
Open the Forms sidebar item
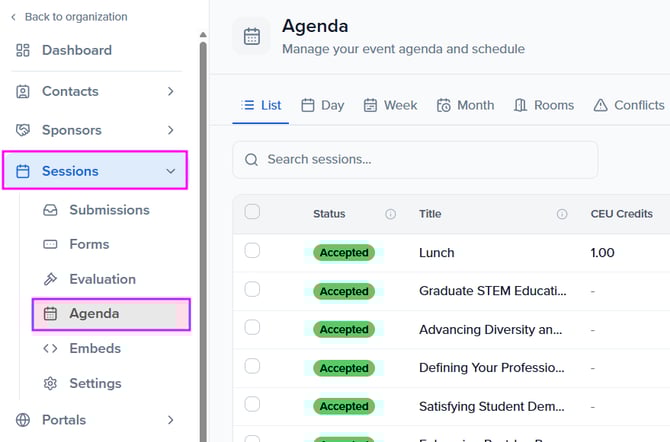[x=89, y=244]
